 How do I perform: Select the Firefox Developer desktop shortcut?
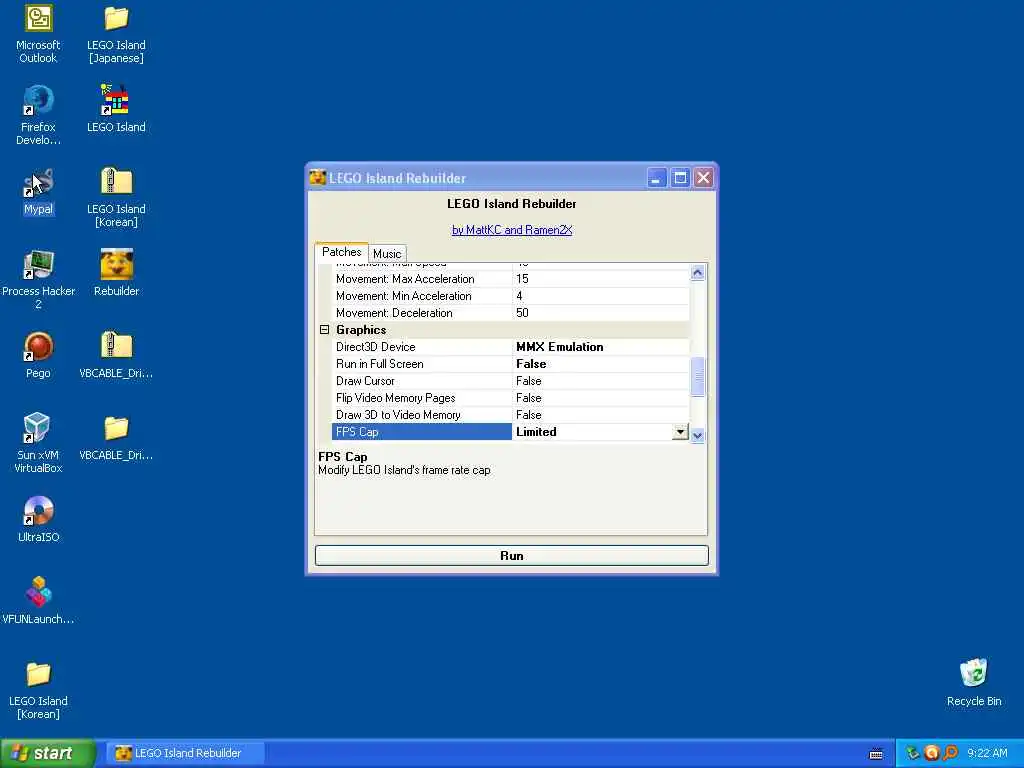[x=38, y=101]
